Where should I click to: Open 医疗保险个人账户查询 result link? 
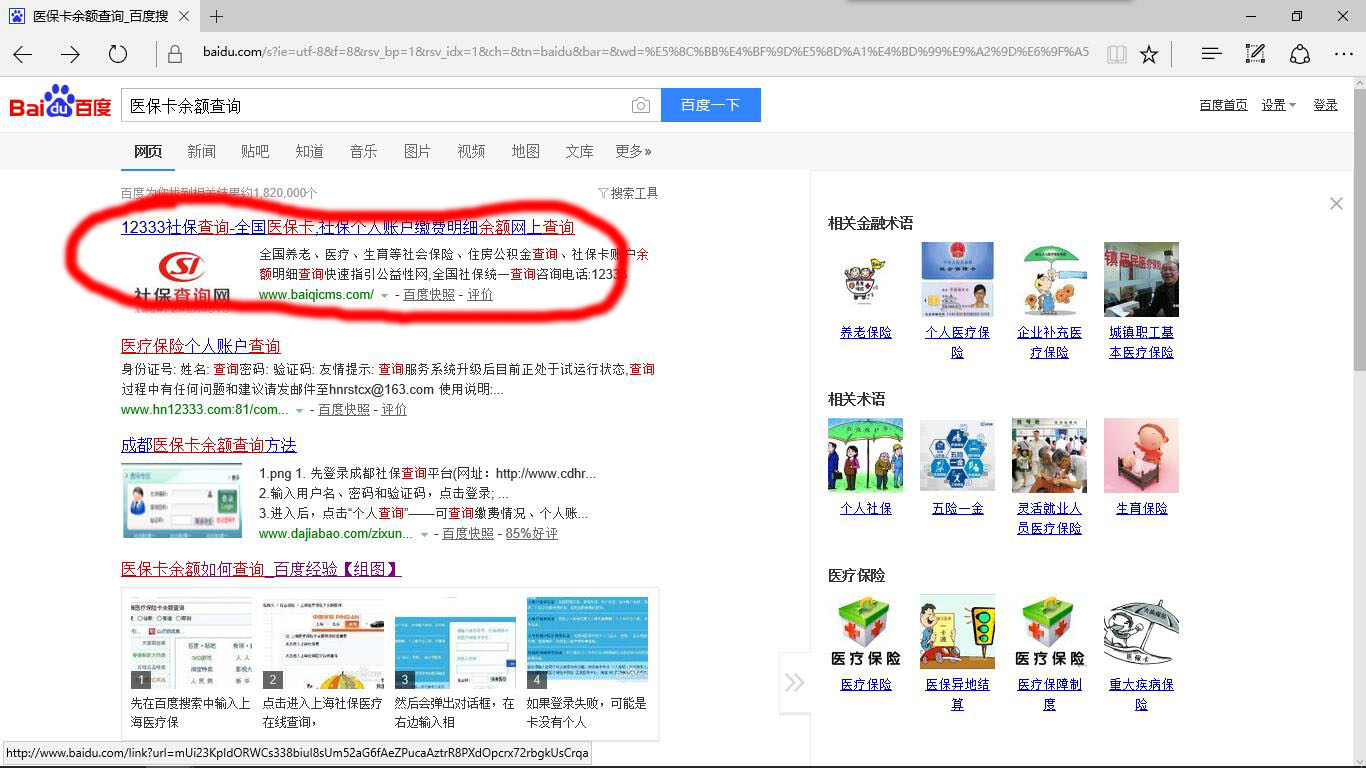pyautogui.click(x=200, y=346)
